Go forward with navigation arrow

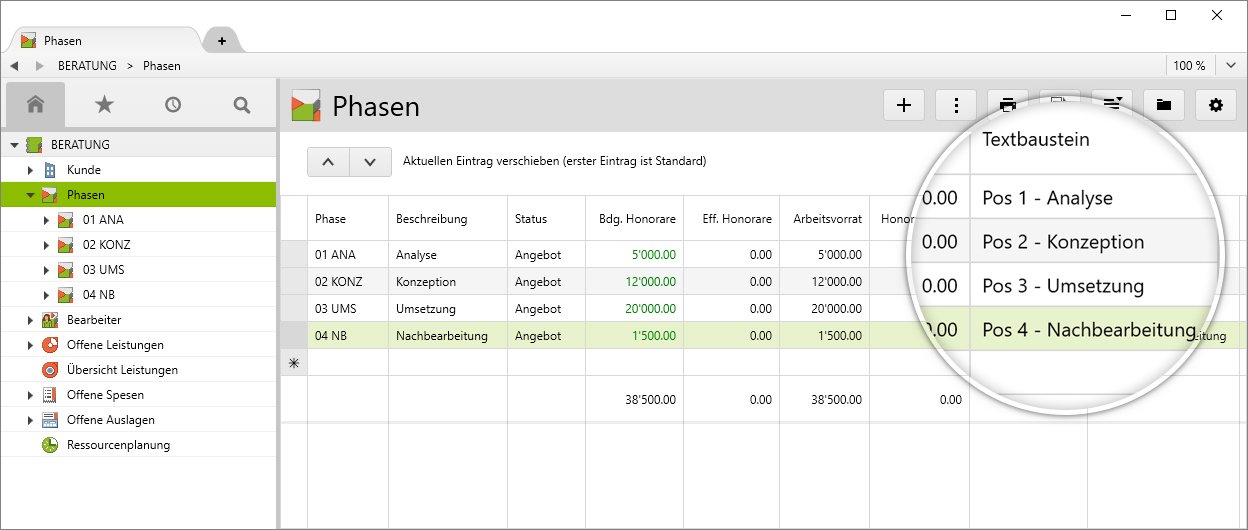(40, 66)
